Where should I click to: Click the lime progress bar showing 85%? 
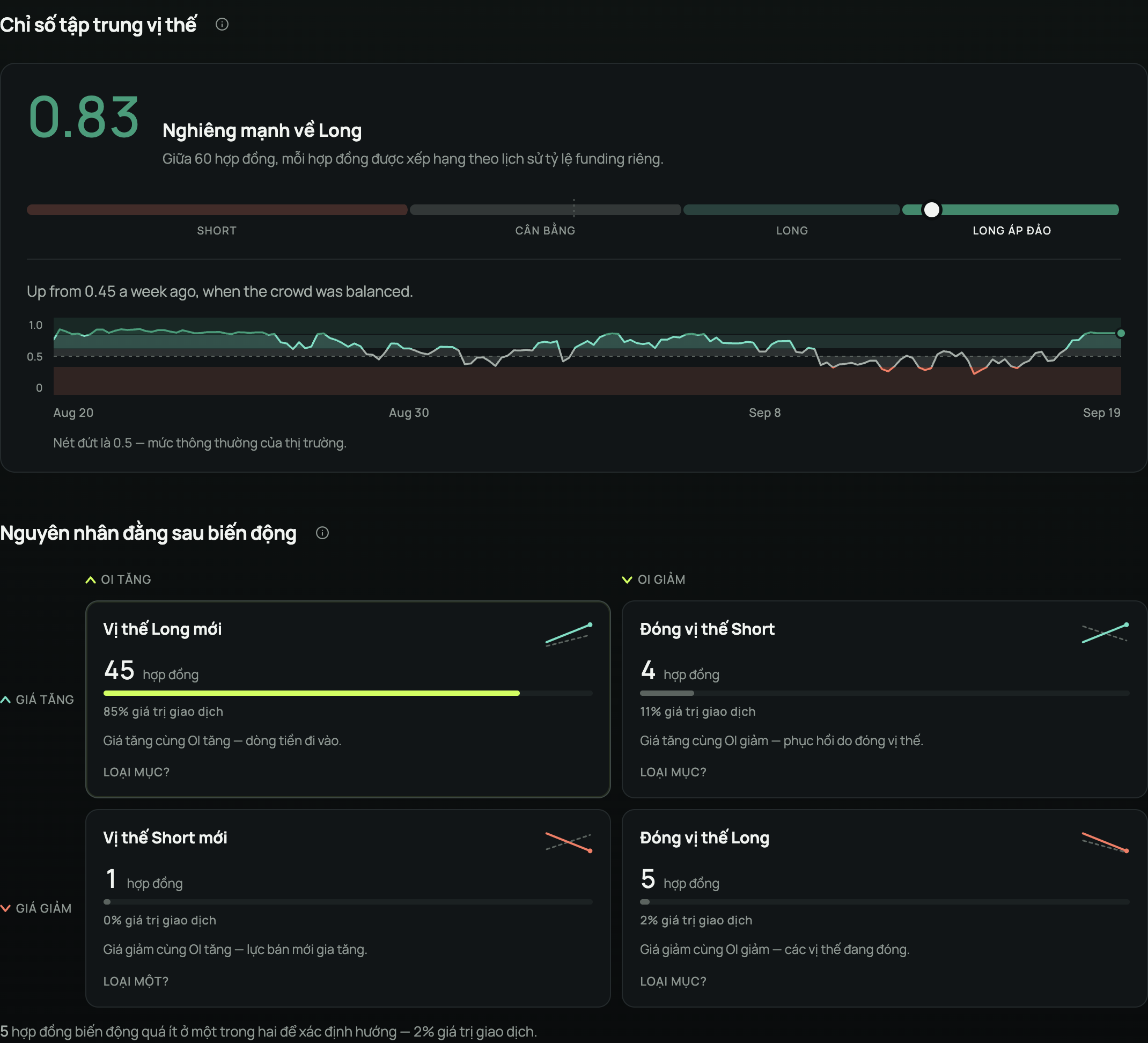tap(312, 693)
